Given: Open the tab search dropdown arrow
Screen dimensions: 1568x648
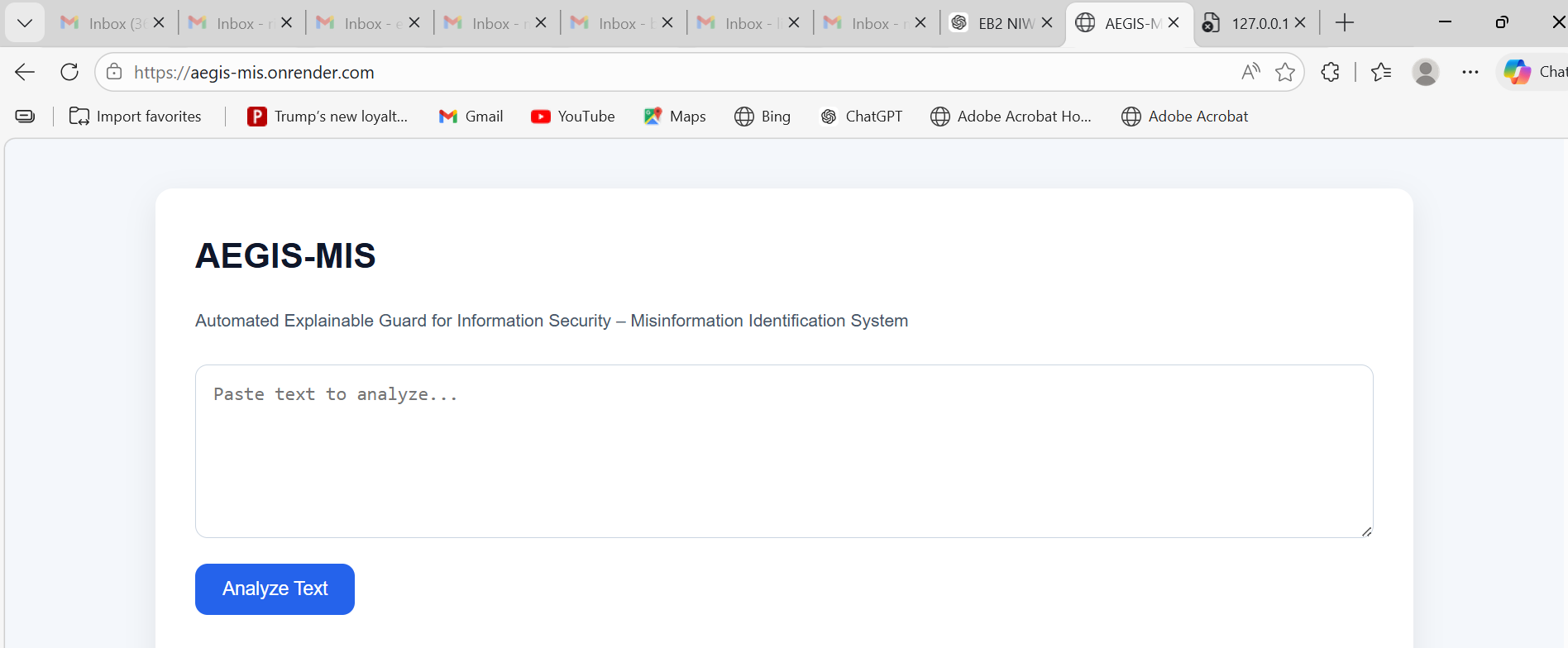Looking at the screenshot, I should (x=25, y=23).
